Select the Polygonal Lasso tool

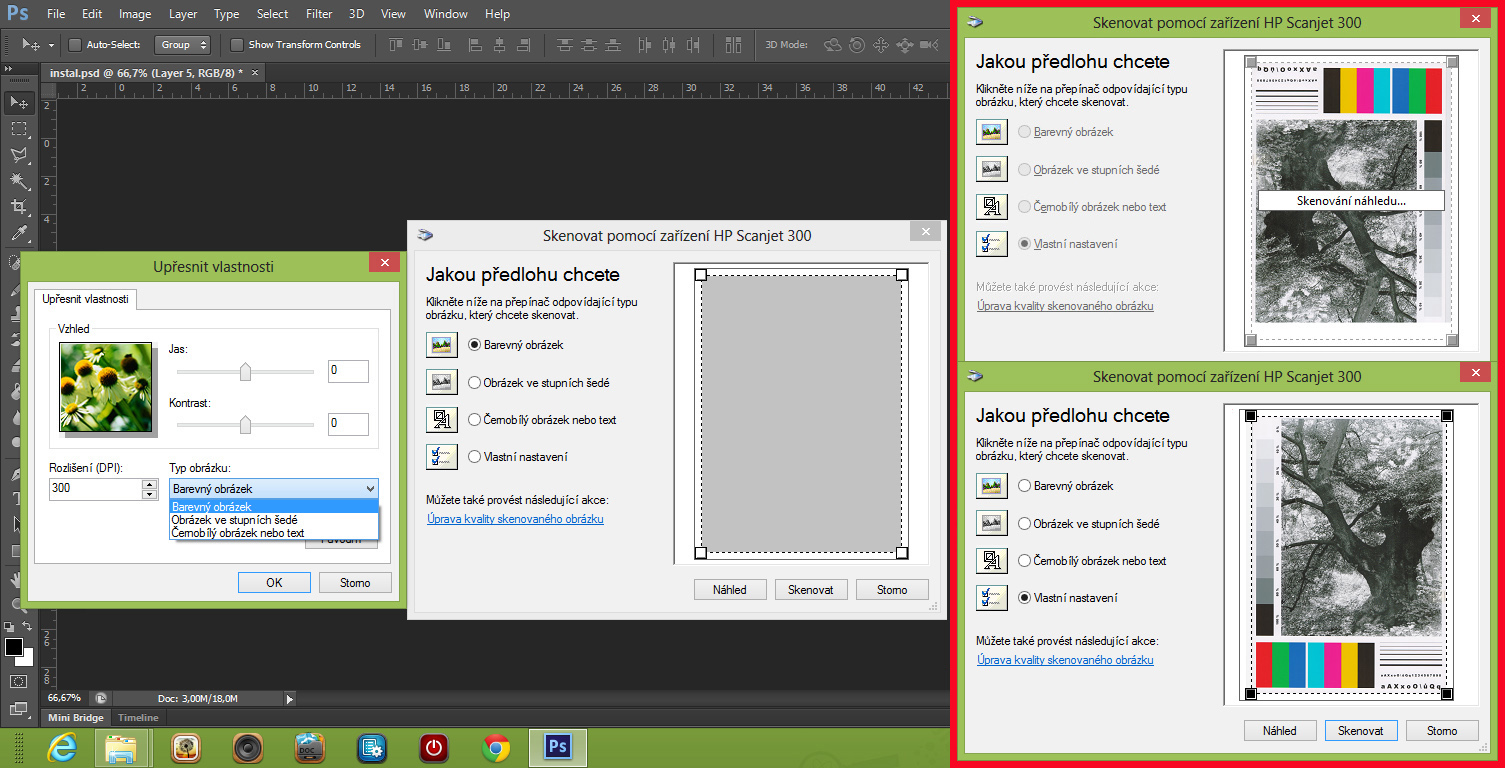[x=18, y=155]
